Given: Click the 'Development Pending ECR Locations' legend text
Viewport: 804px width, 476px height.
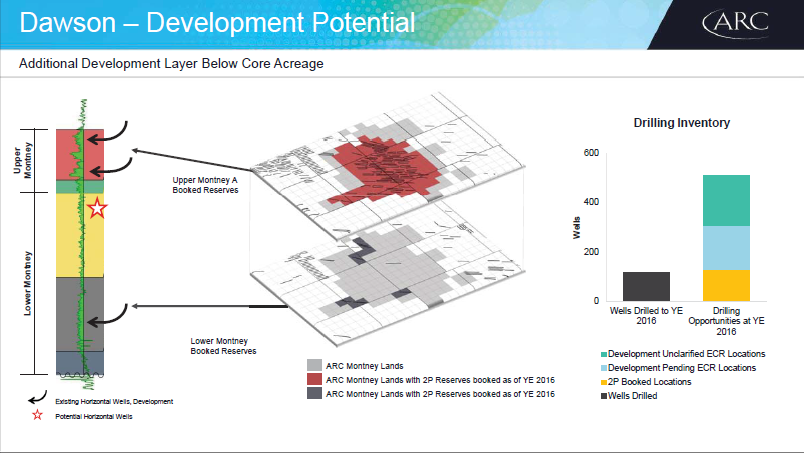Looking at the screenshot, I should 682,368.
